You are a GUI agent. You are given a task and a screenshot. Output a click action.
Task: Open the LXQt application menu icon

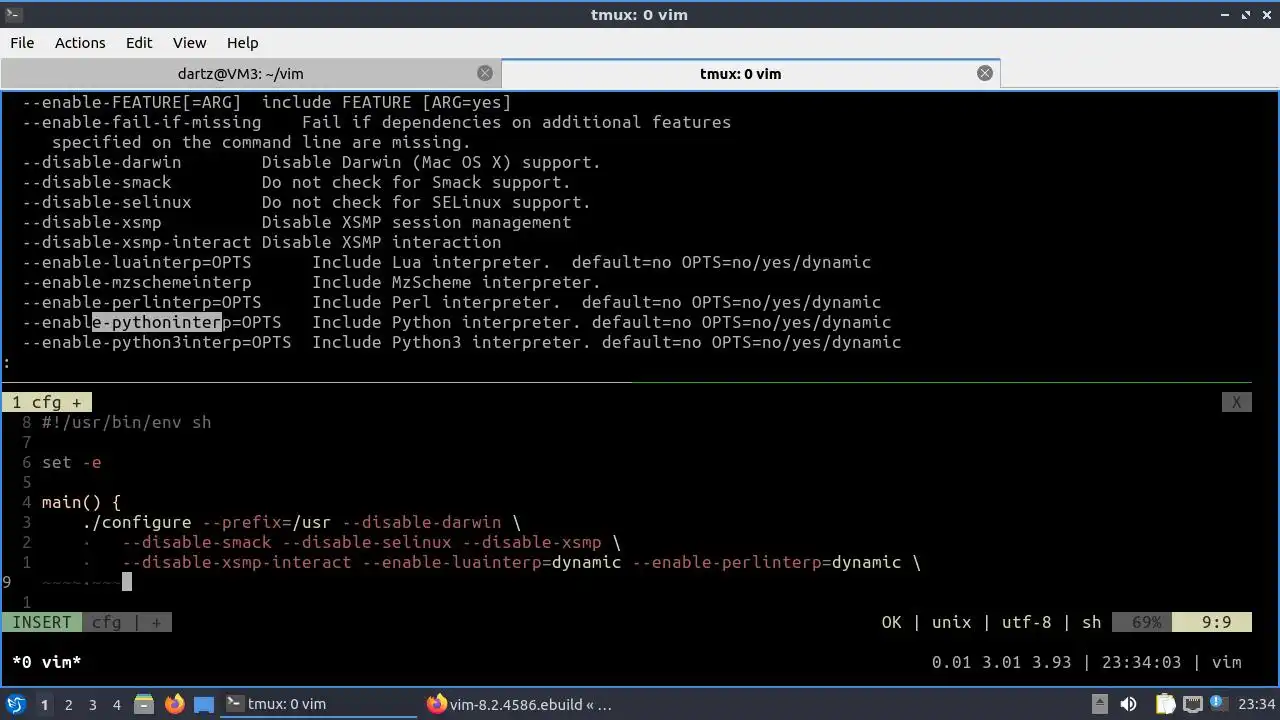pos(16,704)
